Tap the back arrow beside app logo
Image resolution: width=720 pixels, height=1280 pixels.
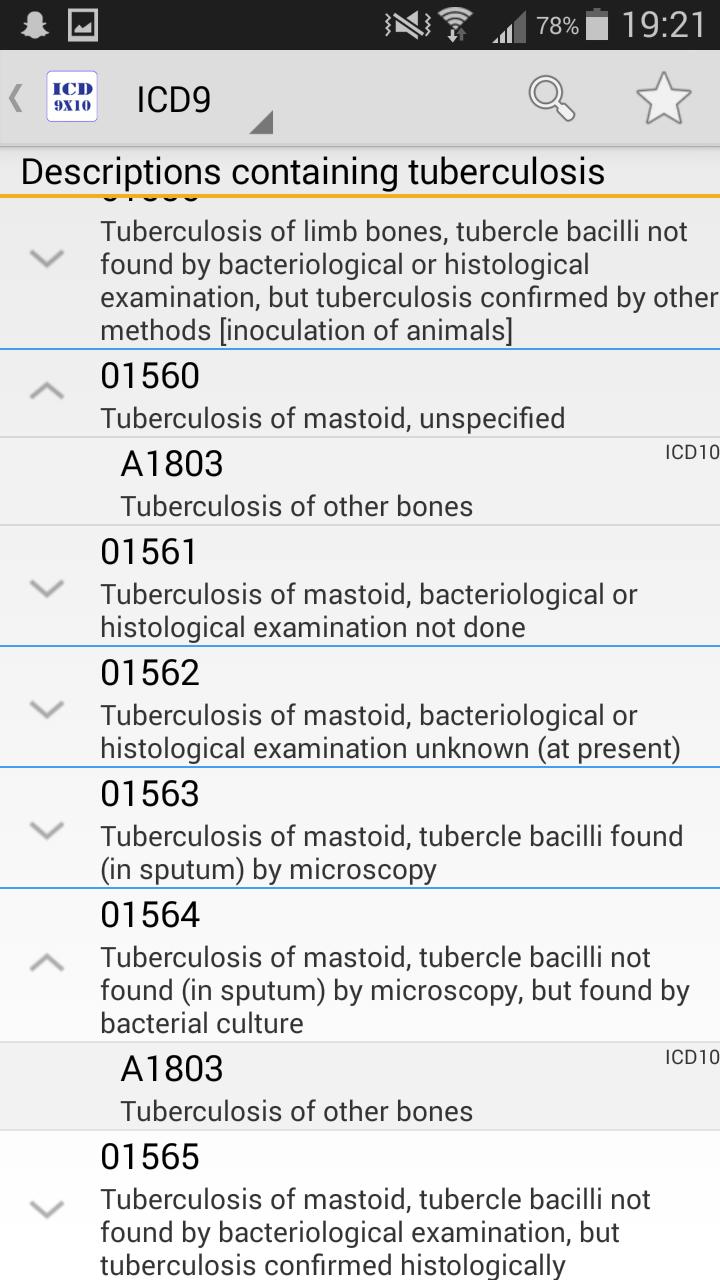click(x=16, y=98)
